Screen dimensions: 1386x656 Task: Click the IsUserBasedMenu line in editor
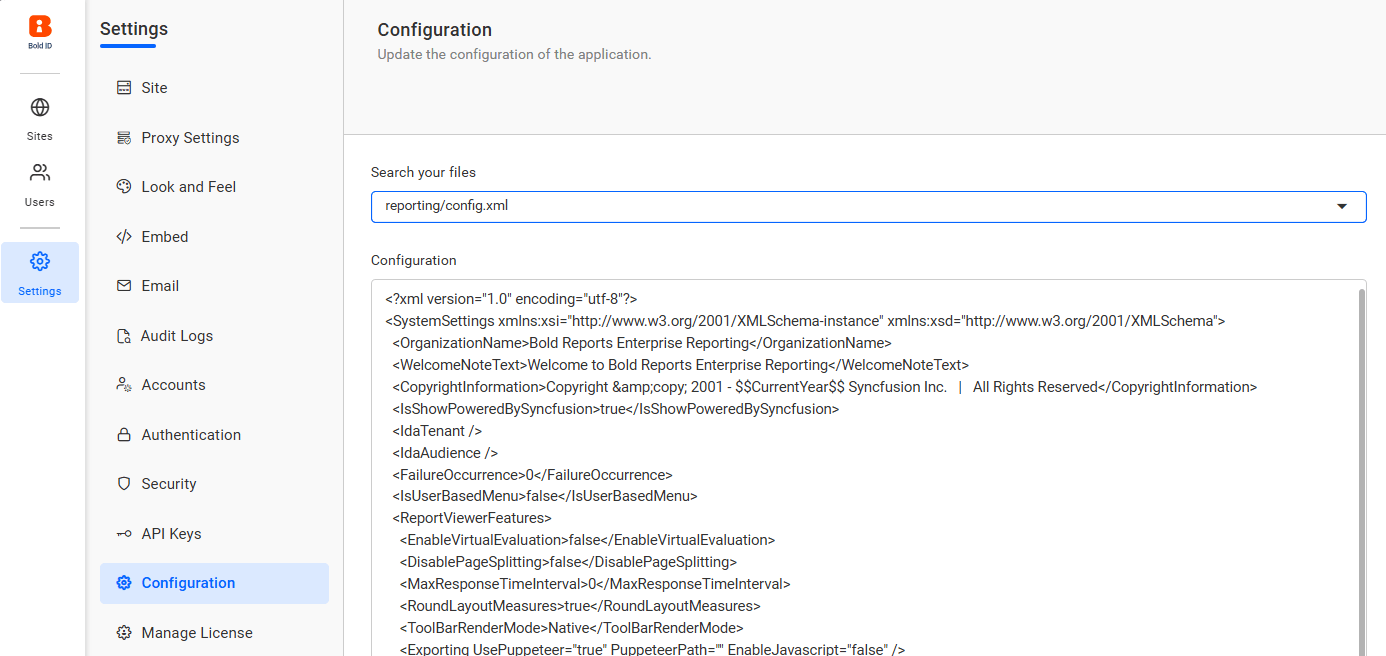[545, 496]
